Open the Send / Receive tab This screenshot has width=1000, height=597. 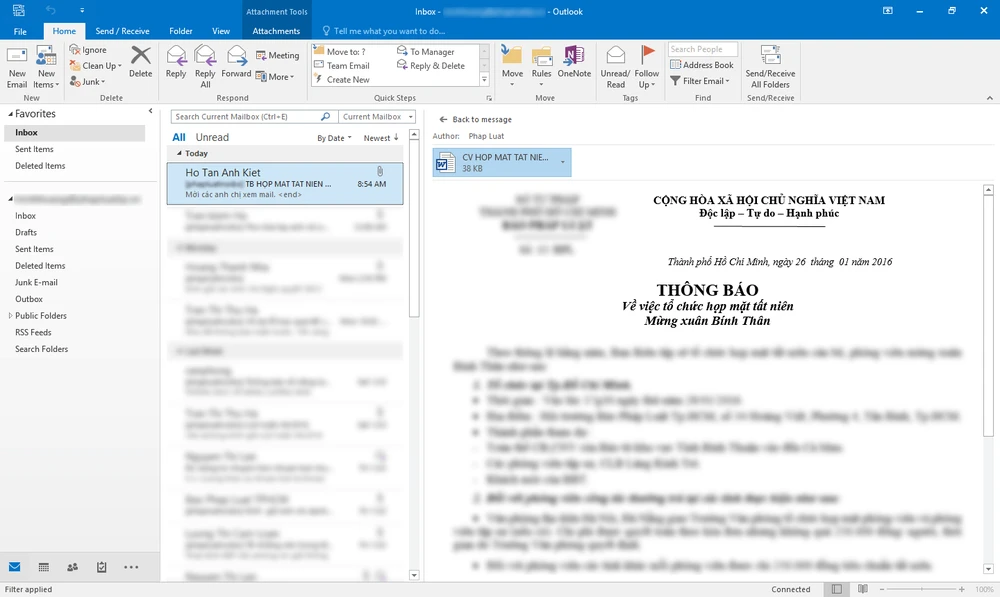[x=122, y=30]
